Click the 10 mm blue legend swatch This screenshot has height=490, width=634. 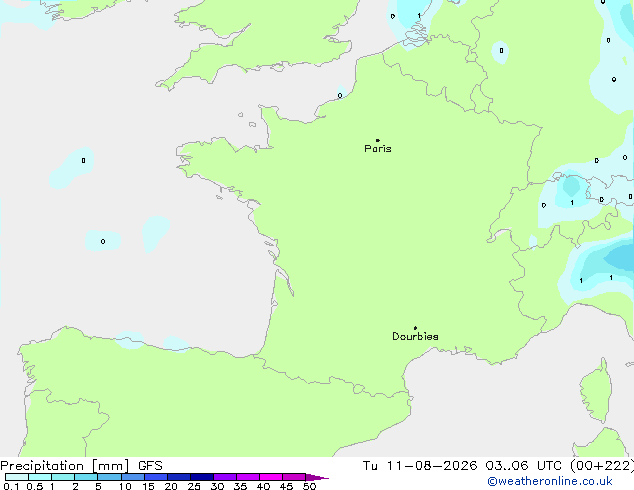point(133,477)
